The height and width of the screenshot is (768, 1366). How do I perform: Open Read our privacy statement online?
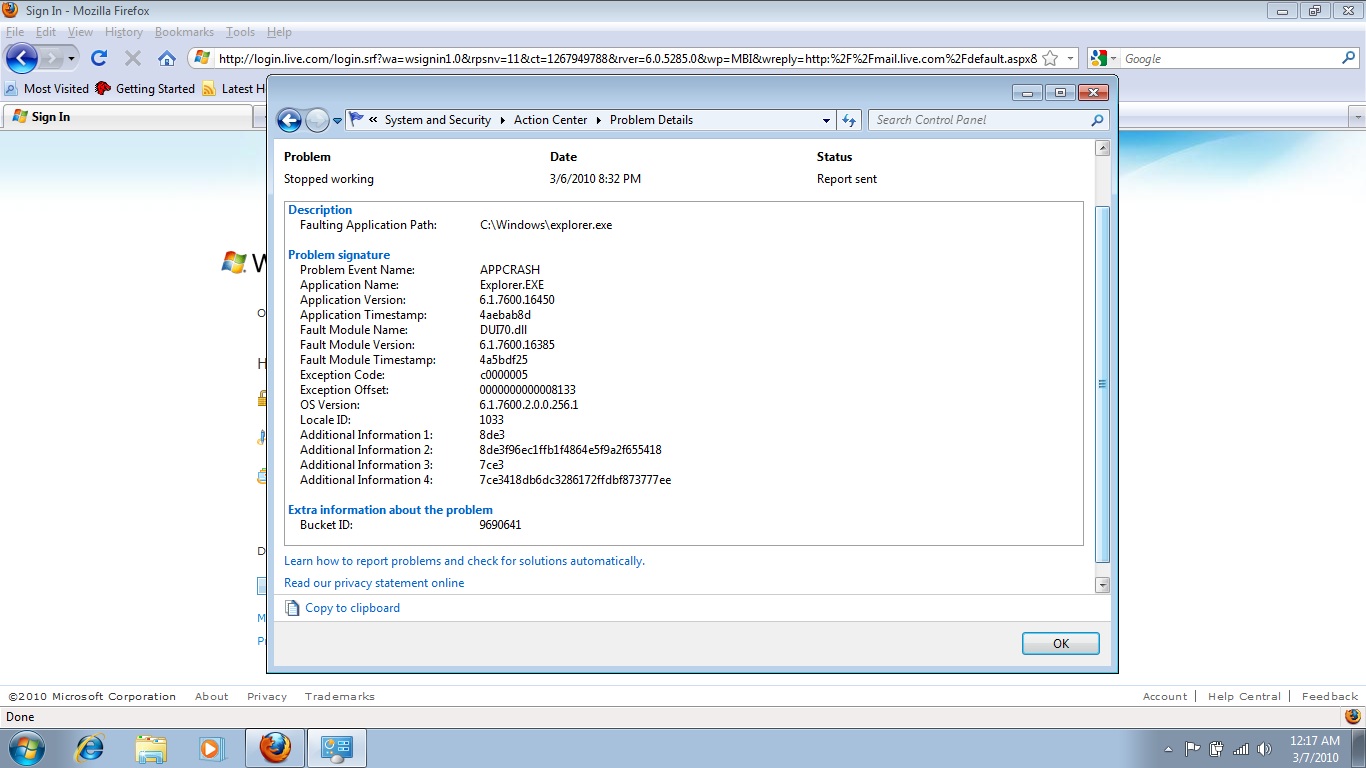(374, 583)
